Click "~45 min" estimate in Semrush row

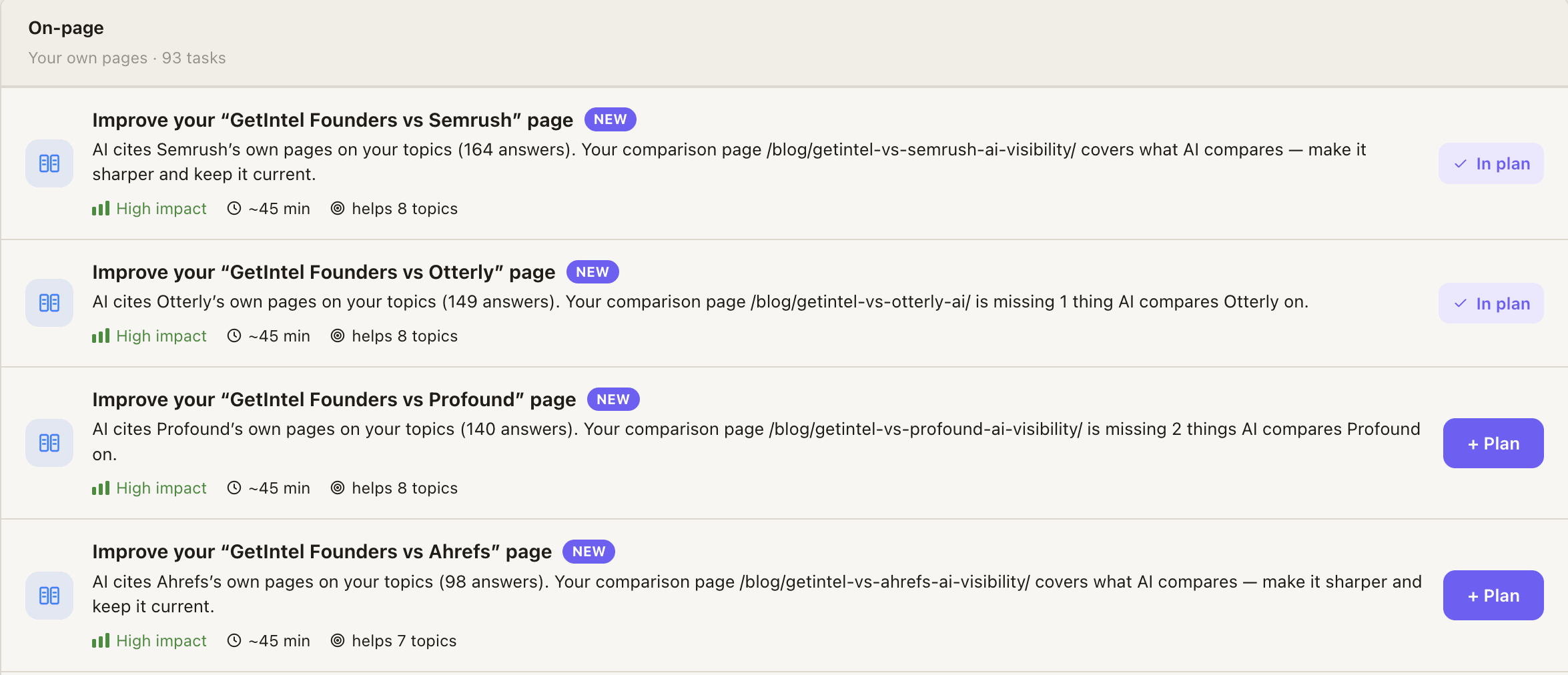coord(279,209)
